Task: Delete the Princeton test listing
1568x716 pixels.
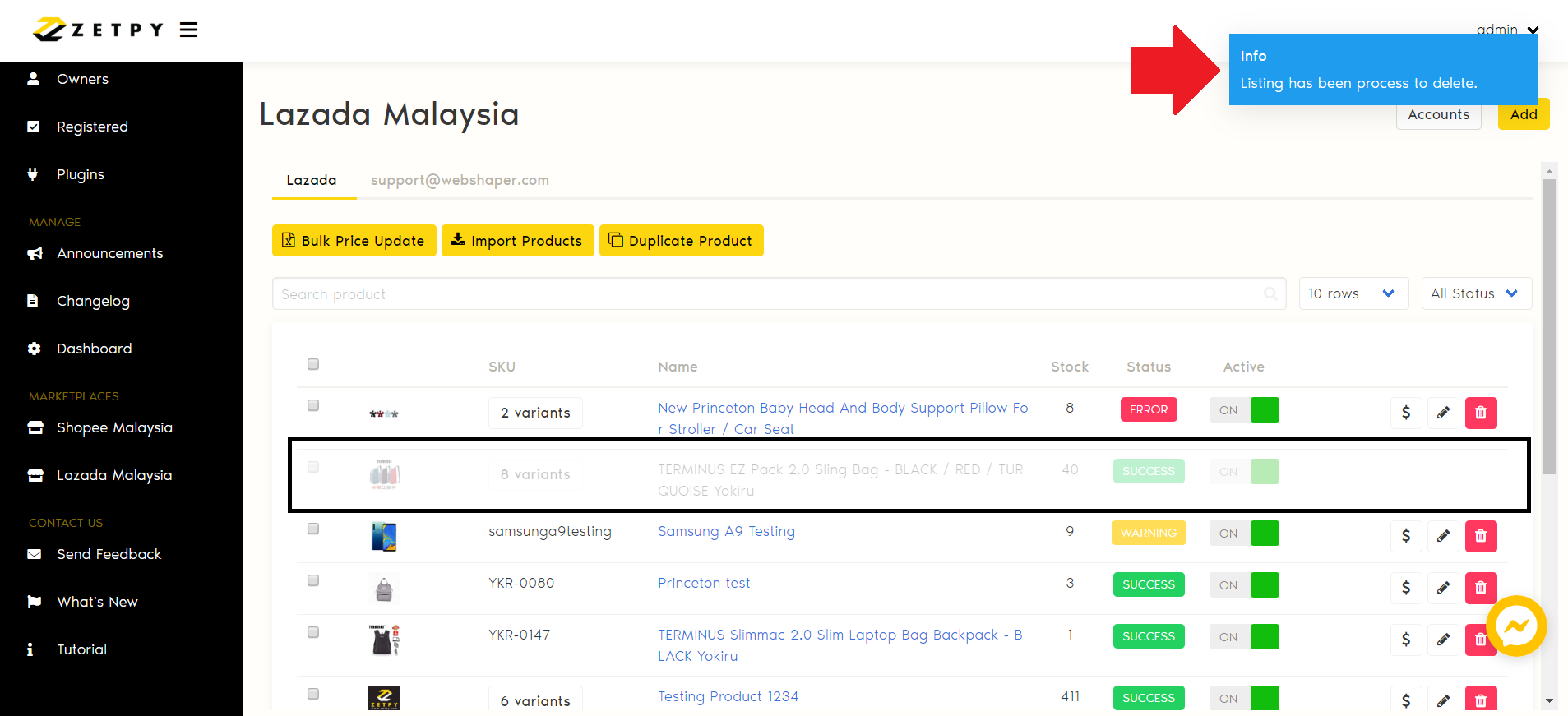Action: (x=1481, y=588)
